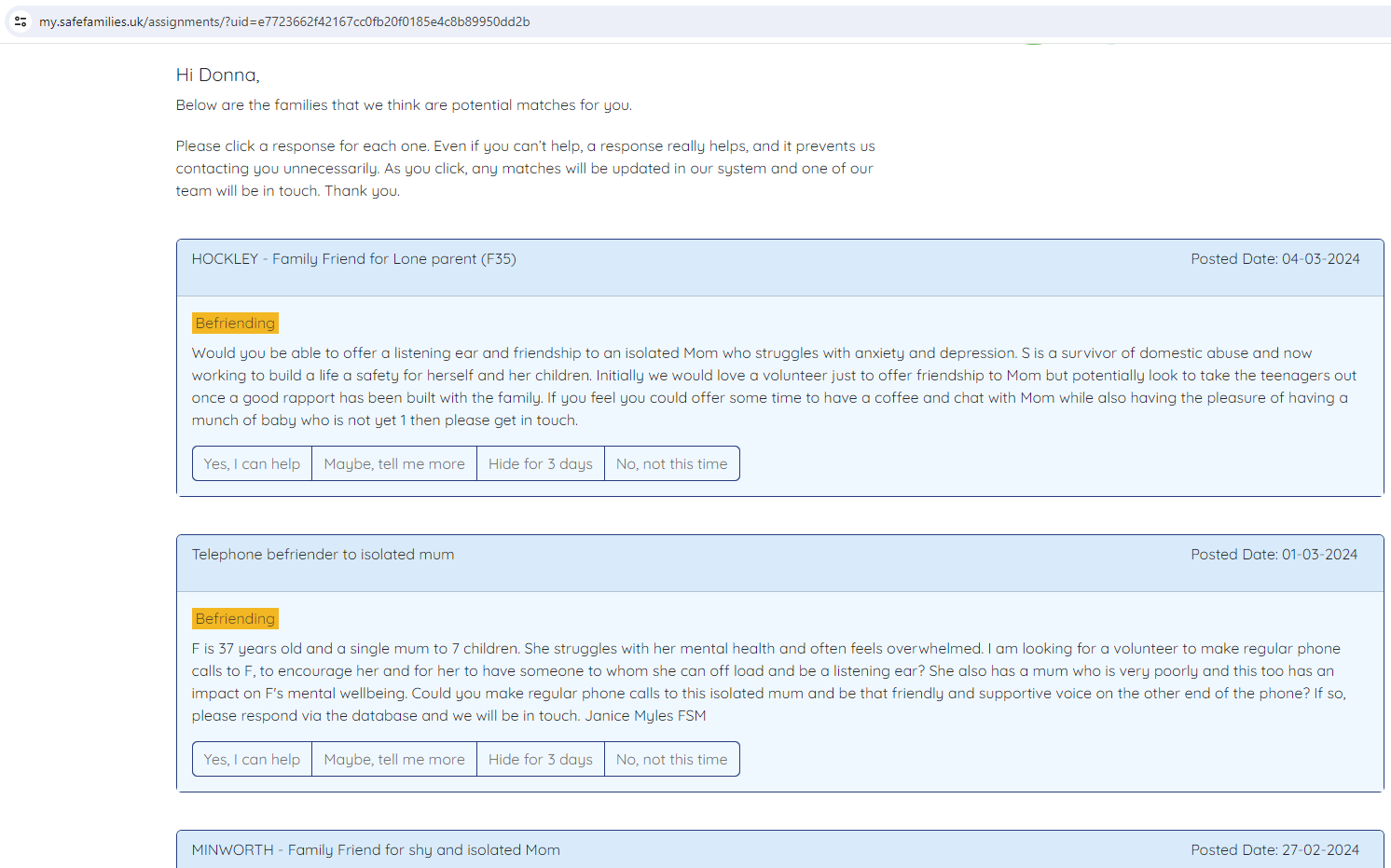This screenshot has height=868, width=1391.
Task: Click the site information icon in address bar
Action: pyautogui.click(x=21, y=21)
